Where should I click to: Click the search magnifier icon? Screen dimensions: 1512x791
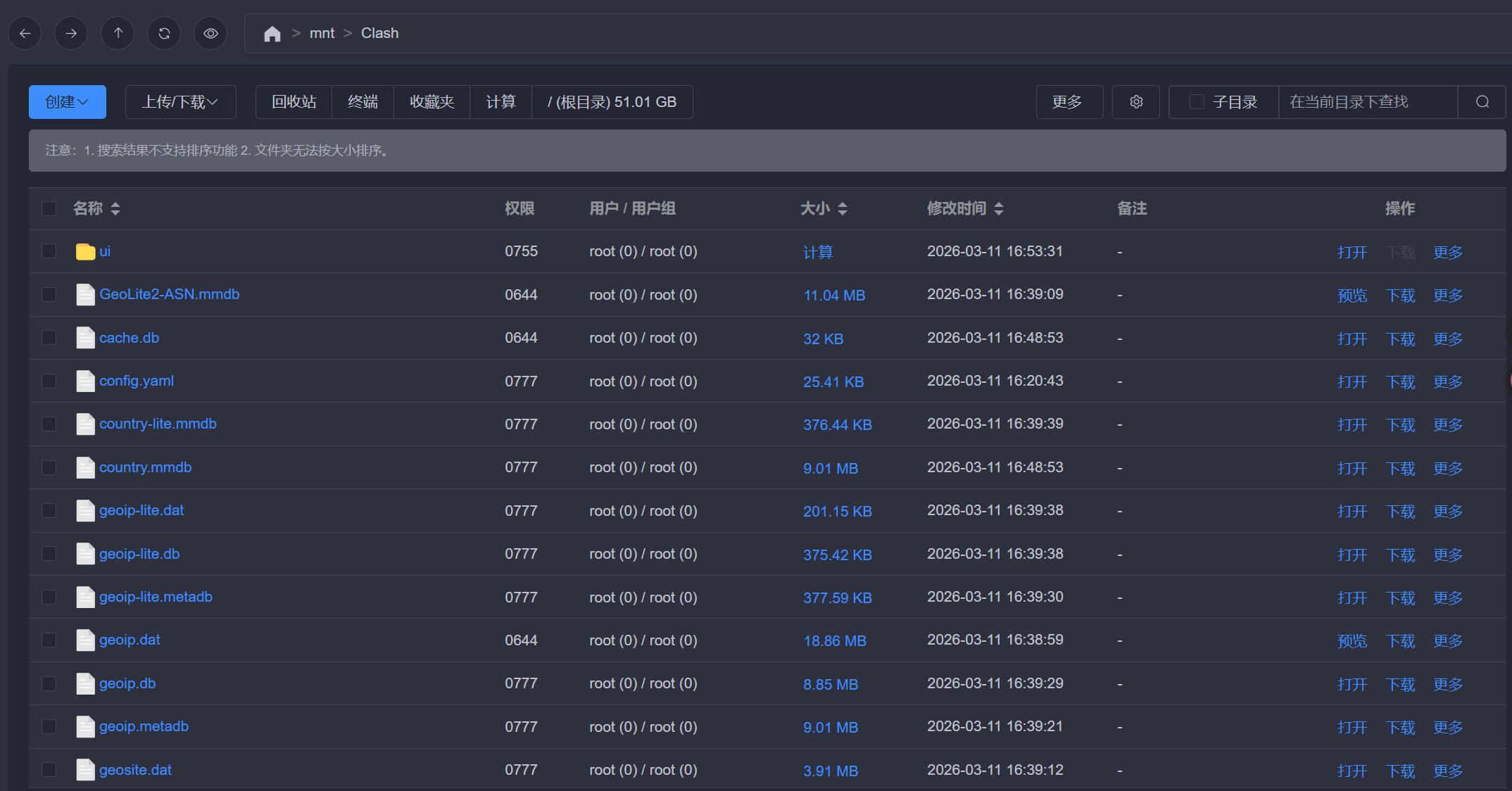click(x=1482, y=102)
